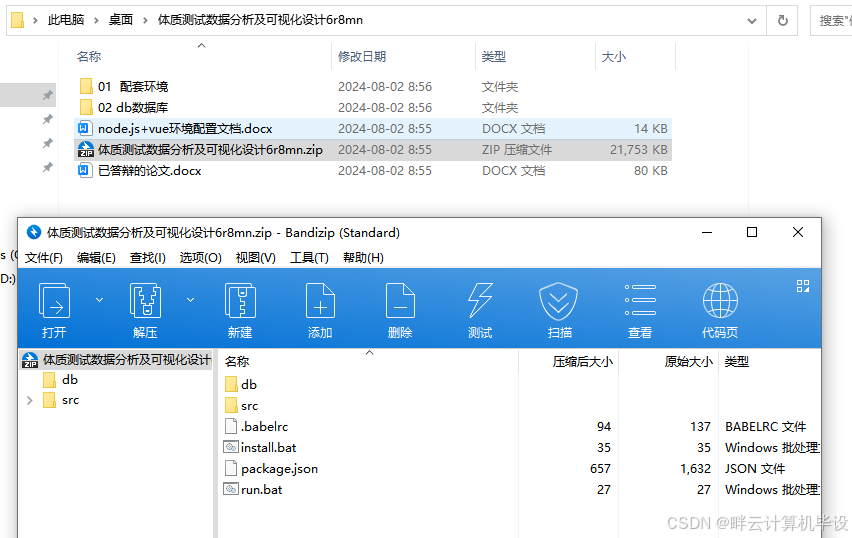Open the 帮助(H) menu
Screen dimensions: 852x538
click(x=363, y=258)
